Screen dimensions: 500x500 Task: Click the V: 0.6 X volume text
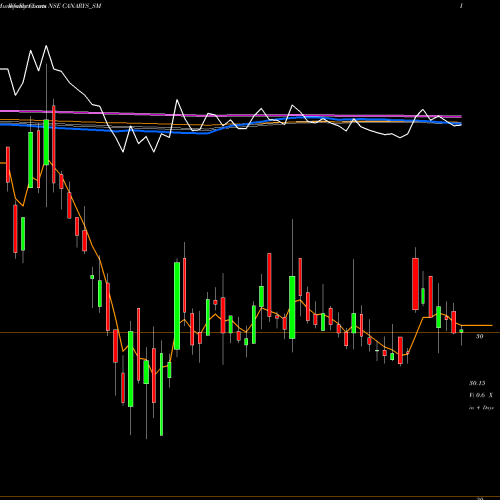481,395
